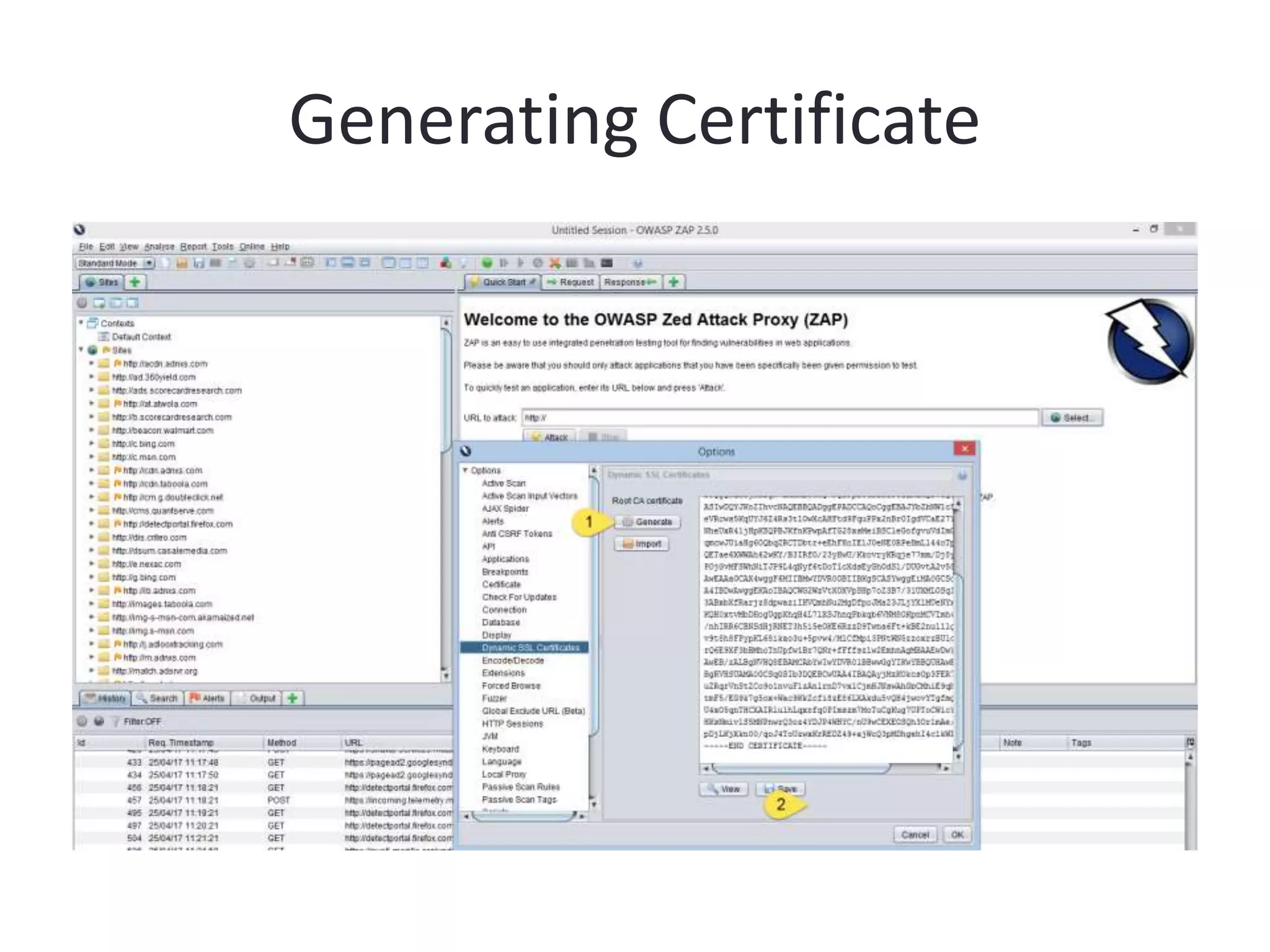
Task: Select Connection in Options list
Action: 504,610
